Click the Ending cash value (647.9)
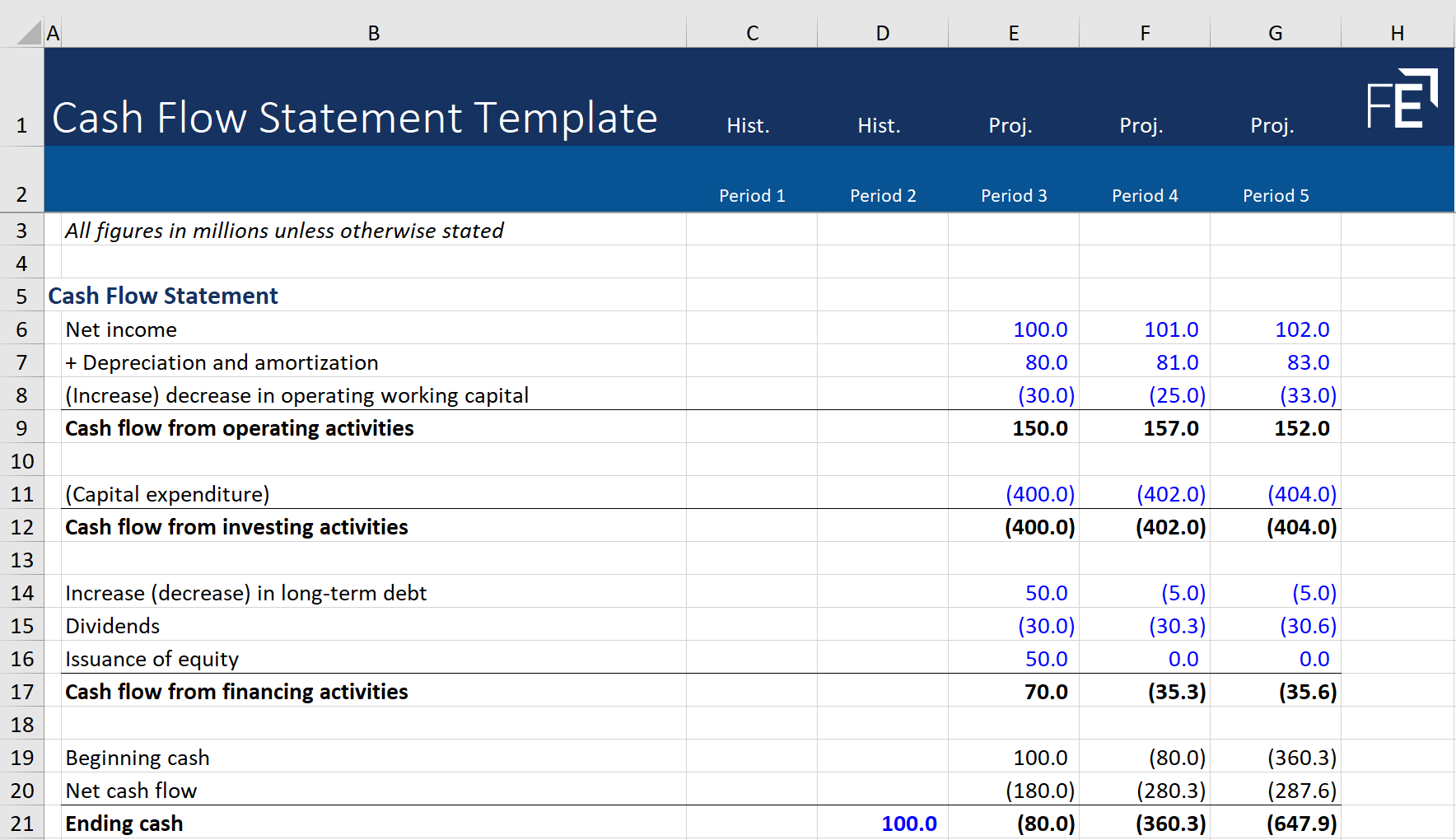 pyautogui.click(x=1300, y=823)
